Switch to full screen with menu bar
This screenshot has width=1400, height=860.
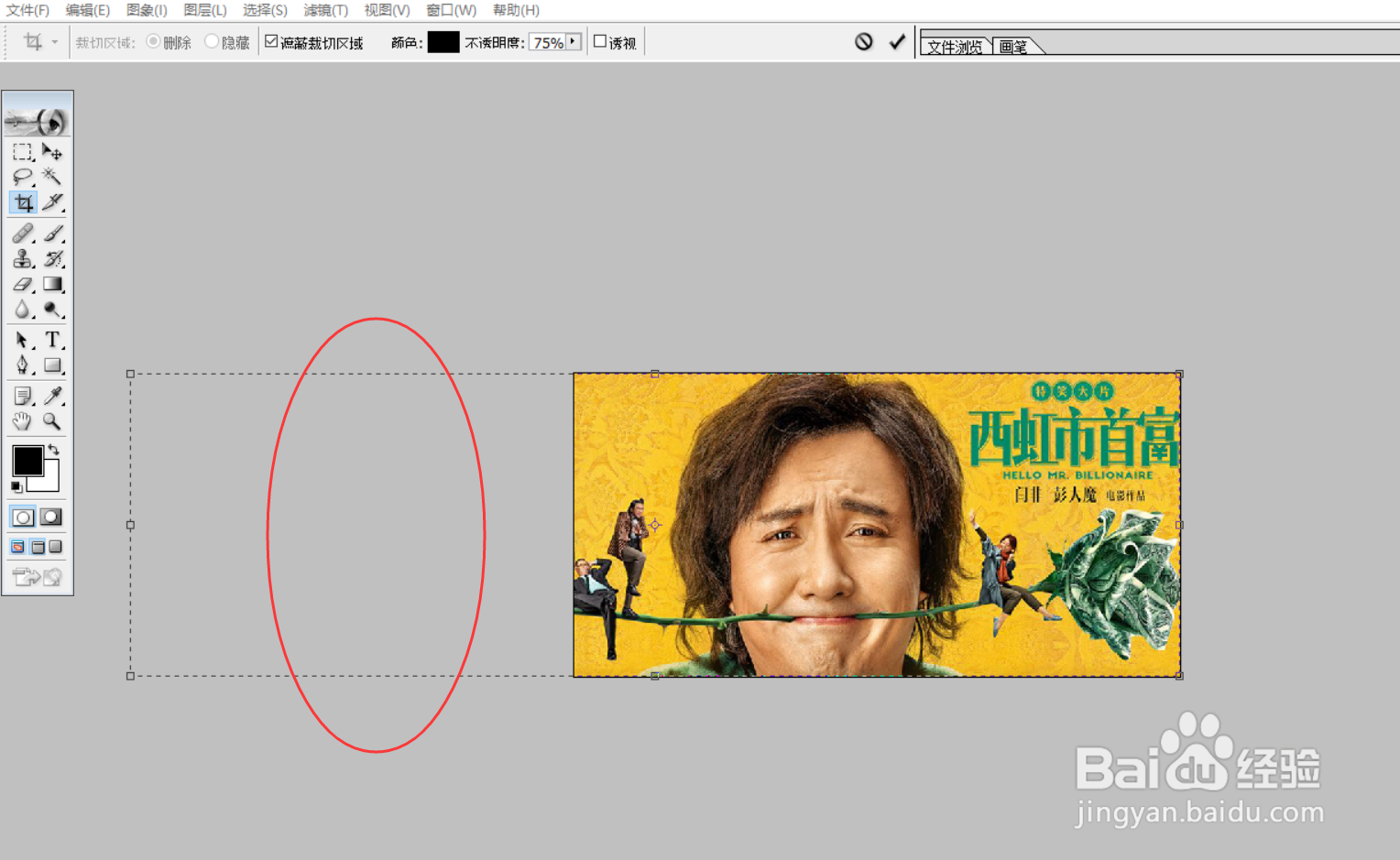tap(38, 547)
